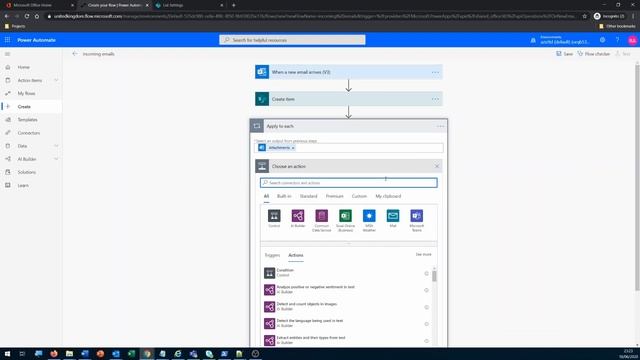Open notifications bell icon
Screen dimensions: 640x360
coord(533,40)
